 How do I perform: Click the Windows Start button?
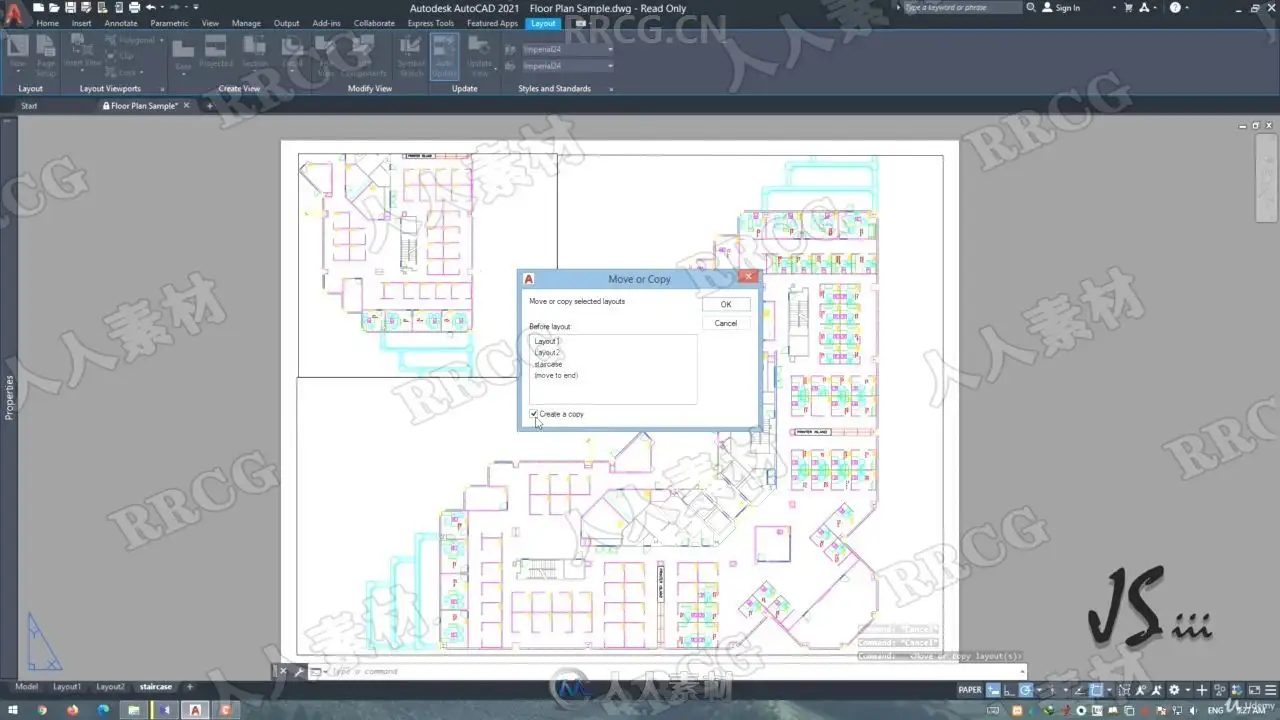click(12, 710)
